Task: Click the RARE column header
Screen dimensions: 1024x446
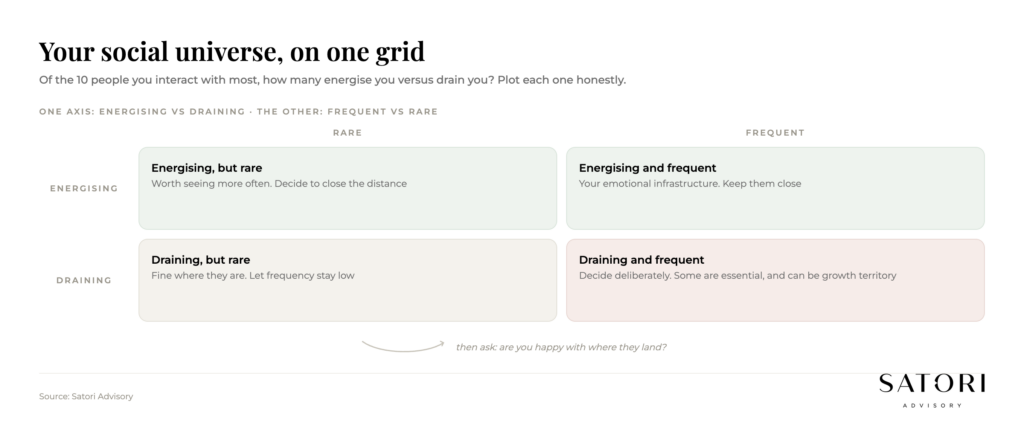Action: (x=347, y=133)
